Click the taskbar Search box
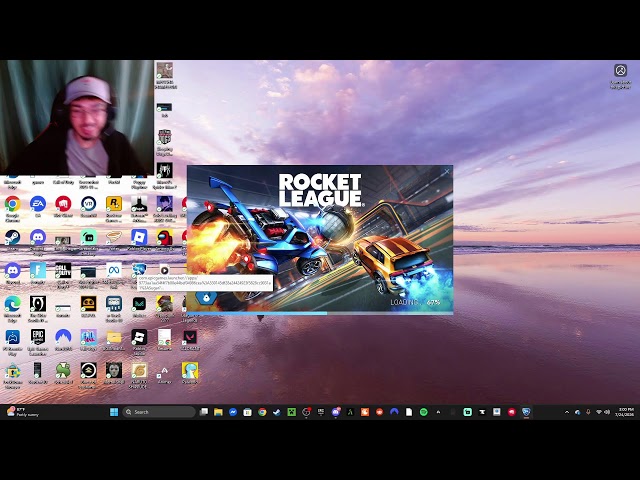 (159, 412)
